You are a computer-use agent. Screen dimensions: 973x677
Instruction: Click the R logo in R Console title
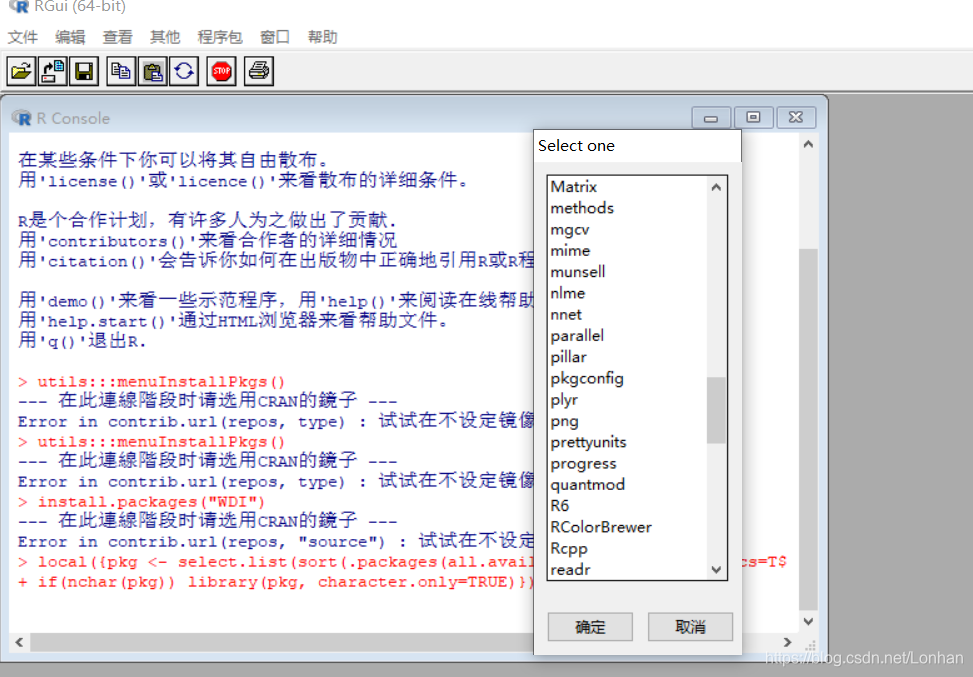(22, 118)
